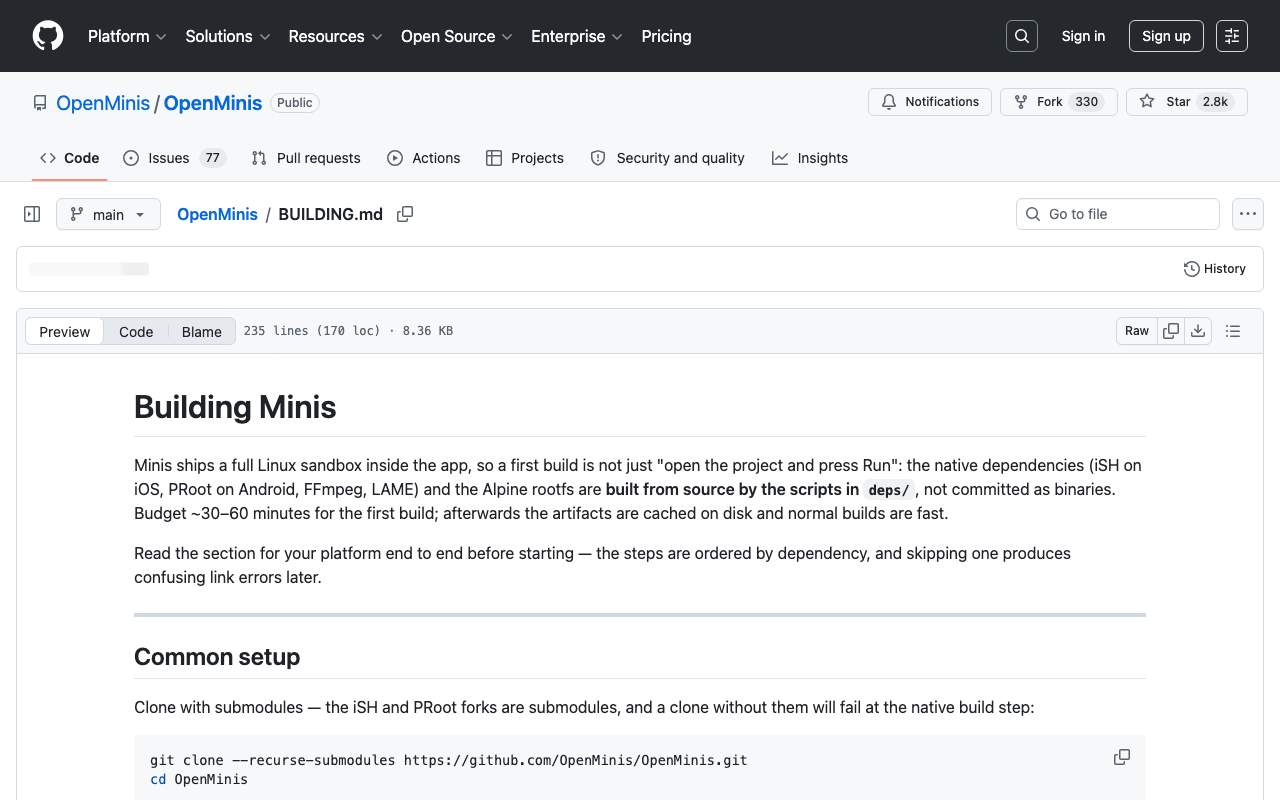Open the Platform menu
1280x800 pixels.
click(127, 36)
